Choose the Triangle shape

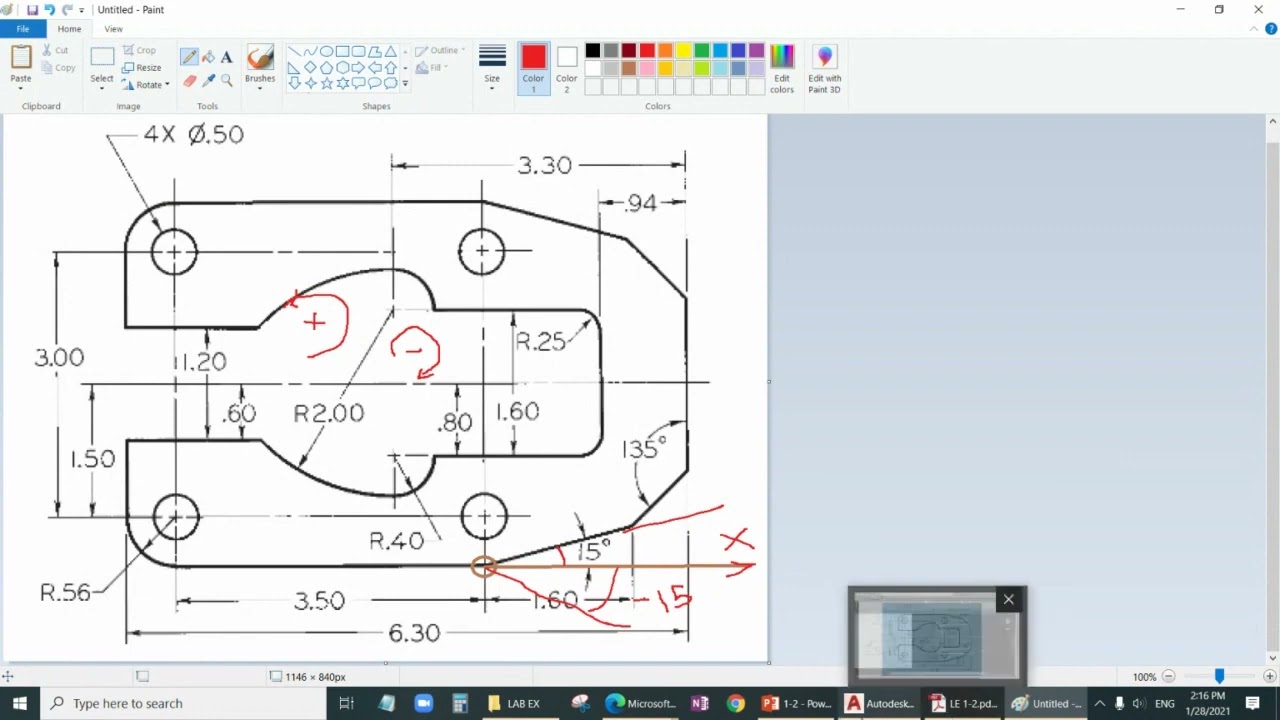tap(390, 52)
